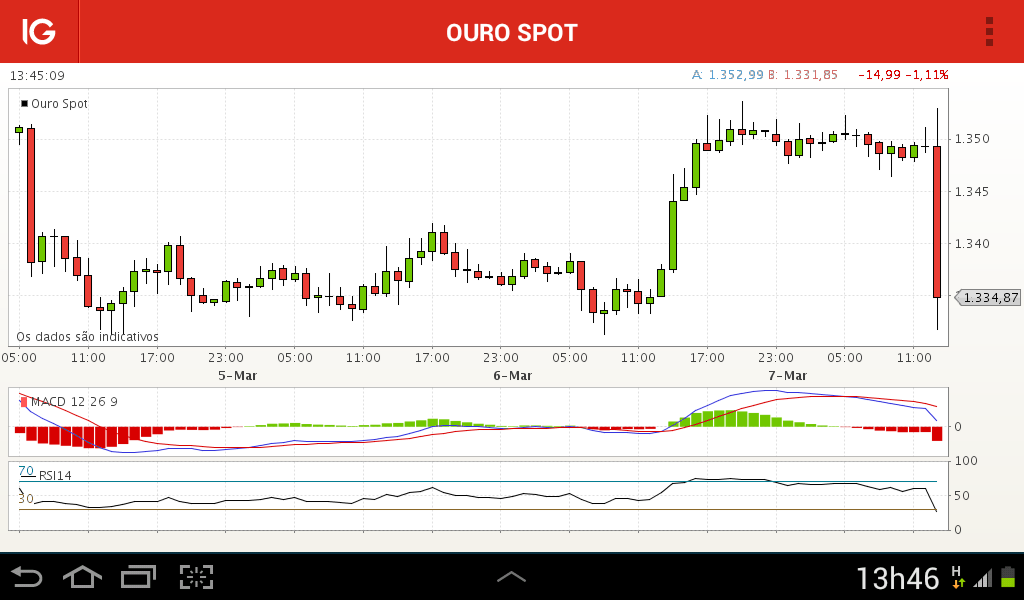This screenshot has width=1024, height=600.
Task: Tap the RSI14 indicator label
Action: point(55,475)
